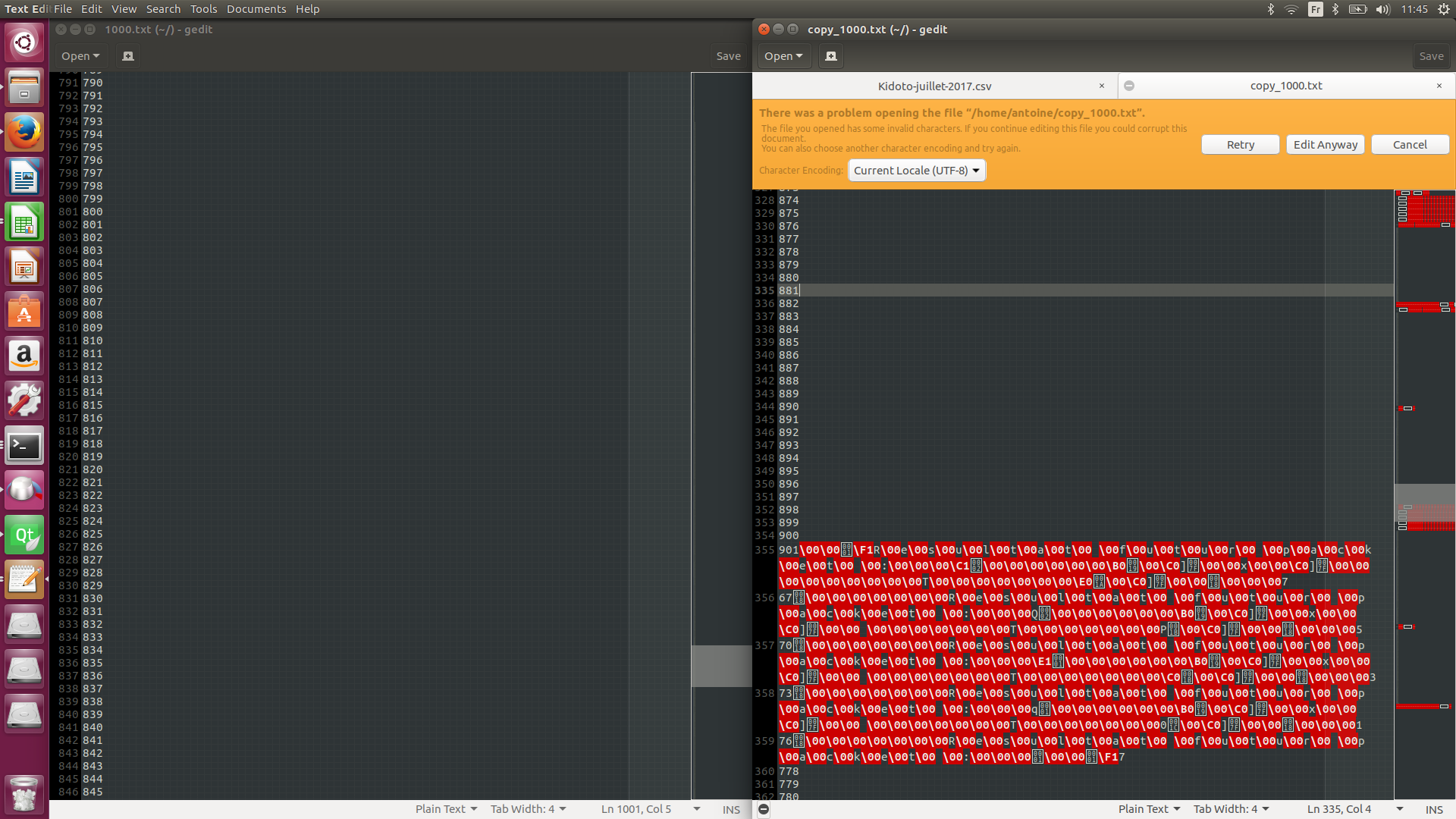
Task: Switch to the Kidoto-juillet-2017.csv tab
Action: click(x=934, y=86)
